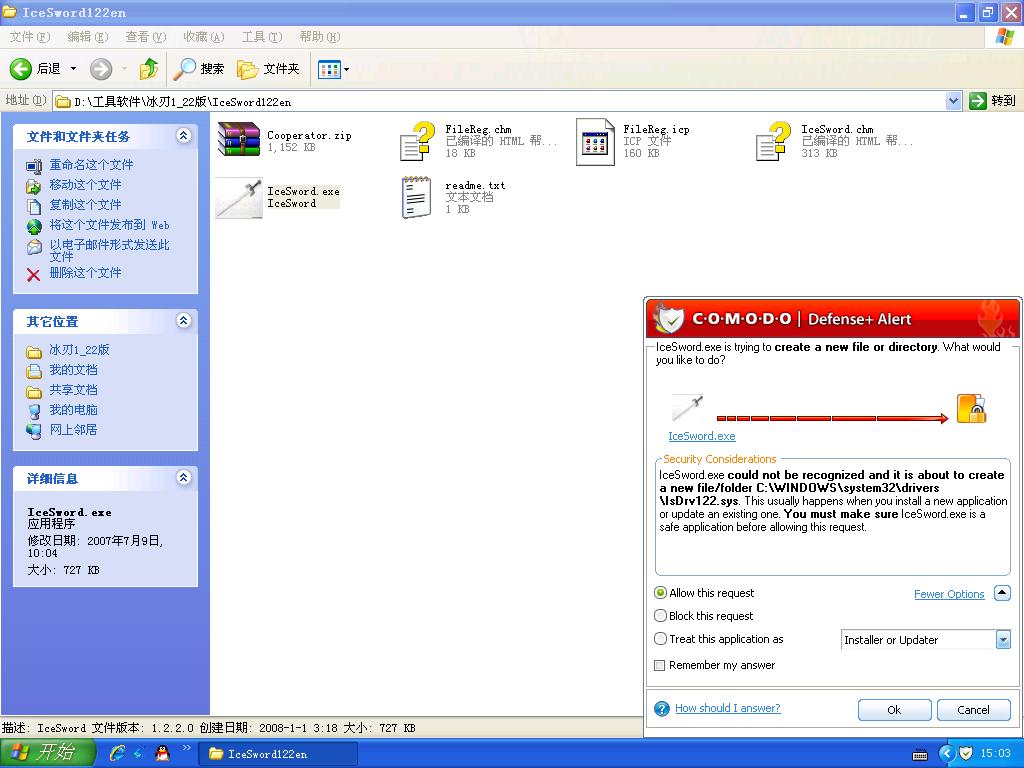Open the 查看(V) menu
Viewport: 1024px width, 768px height.
pyautogui.click(x=146, y=37)
